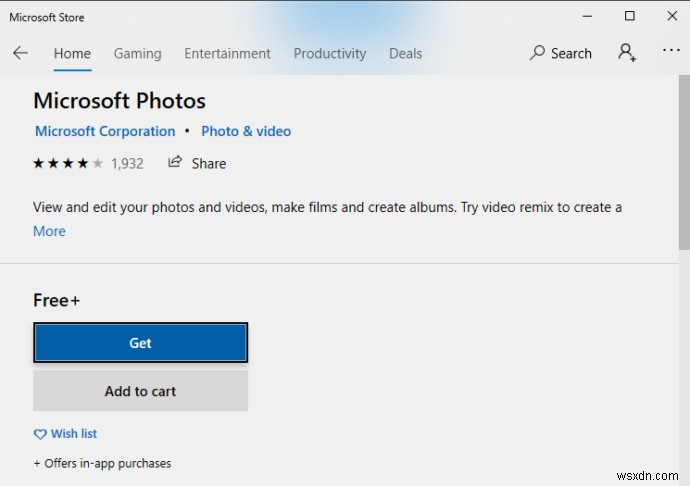Open the Search magnifier icon
Image resolution: width=690 pixels, height=486 pixels.
(x=538, y=53)
